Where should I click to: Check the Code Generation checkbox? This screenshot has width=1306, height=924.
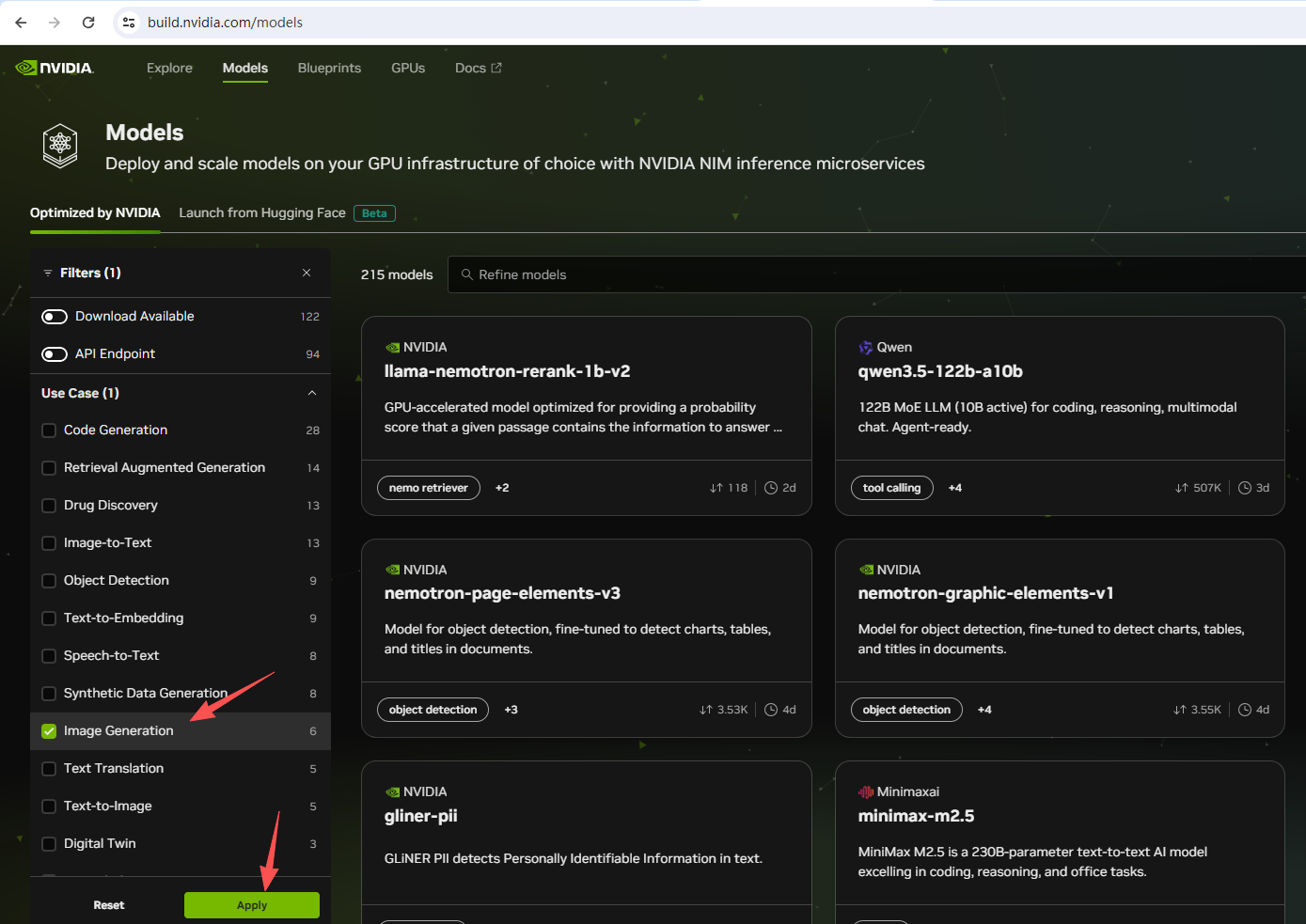pyautogui.click(x=49, y=431)
